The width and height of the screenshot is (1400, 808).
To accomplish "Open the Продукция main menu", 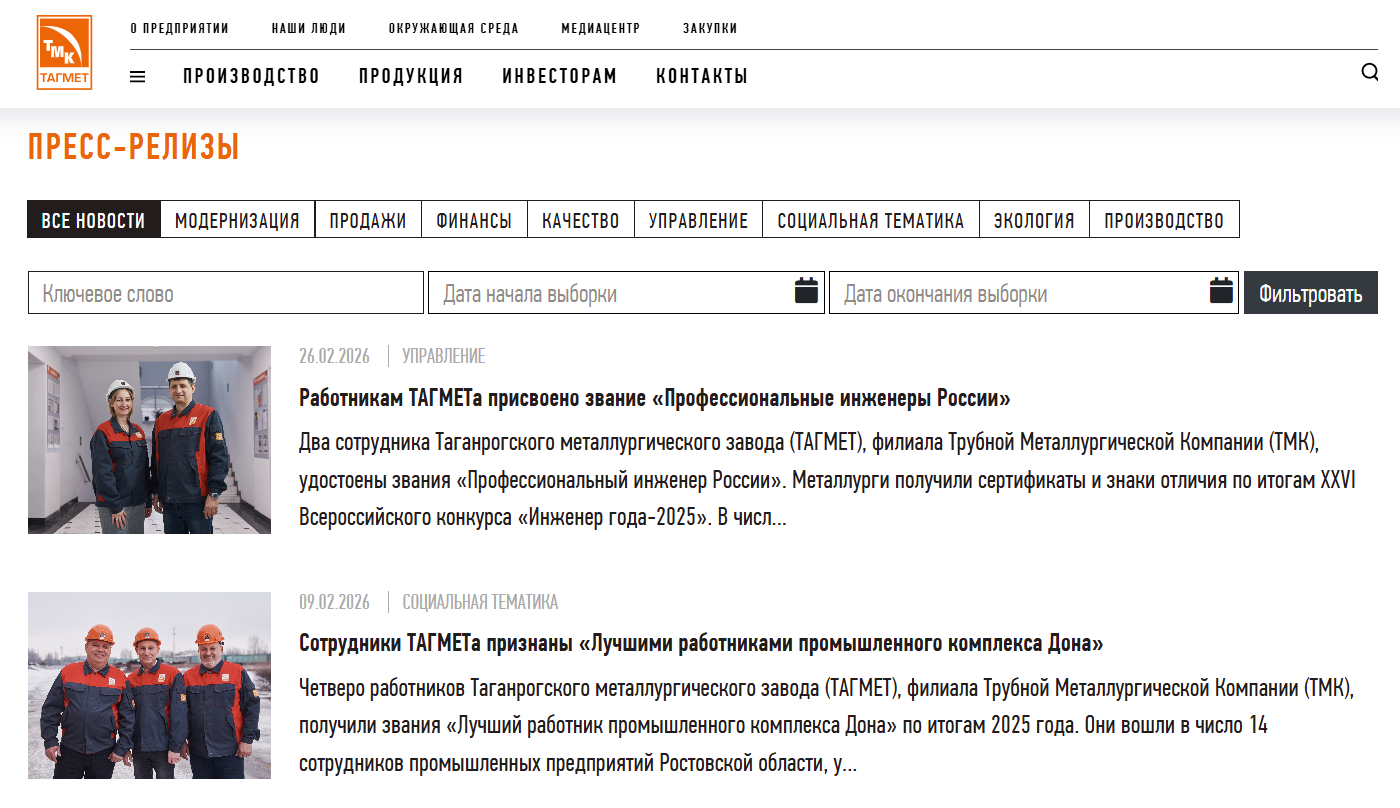I will point(411,77).
